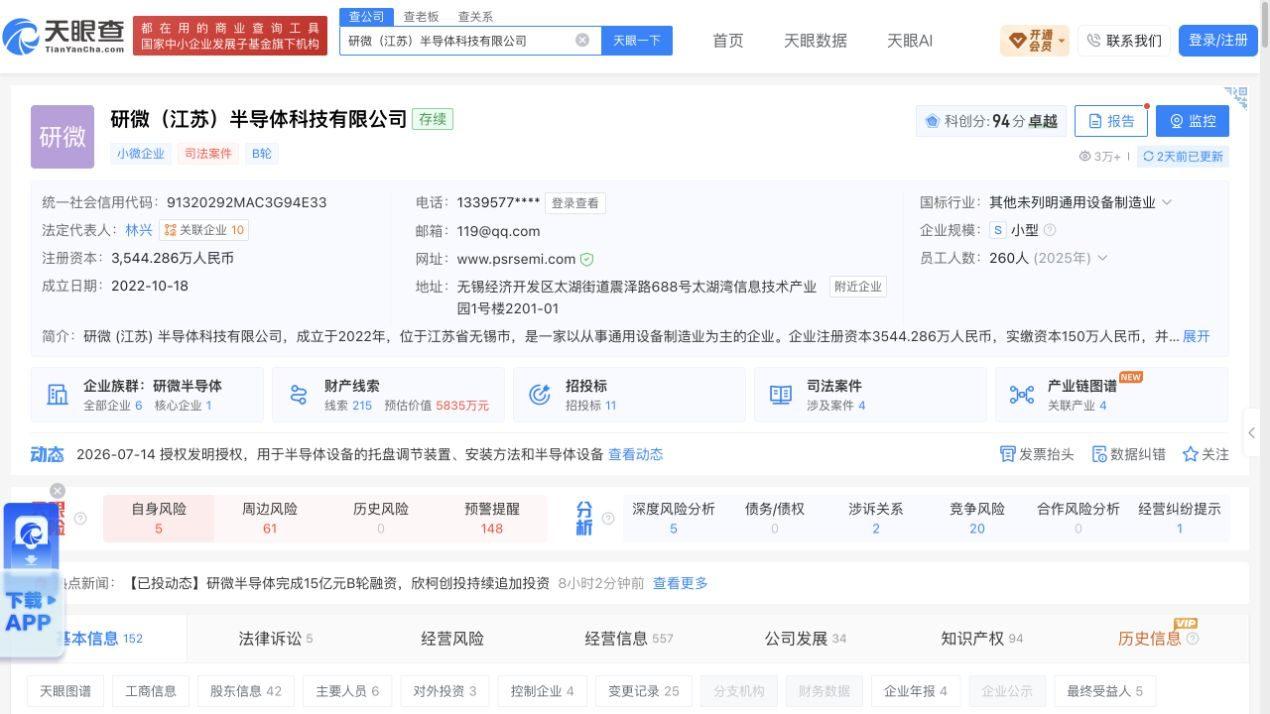Image resolution: width=1270 pixels, height=714 pixels.
Task: Click the verified shield icon beside website
Action: [587, 258]
